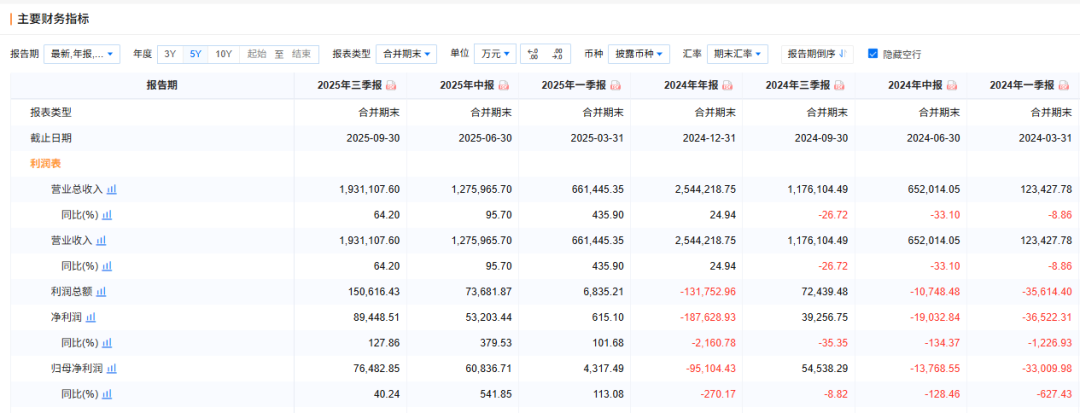1080x413 pixels.
Task: Open PDF icon for 2025年三季报
Action: pos(391,85)
